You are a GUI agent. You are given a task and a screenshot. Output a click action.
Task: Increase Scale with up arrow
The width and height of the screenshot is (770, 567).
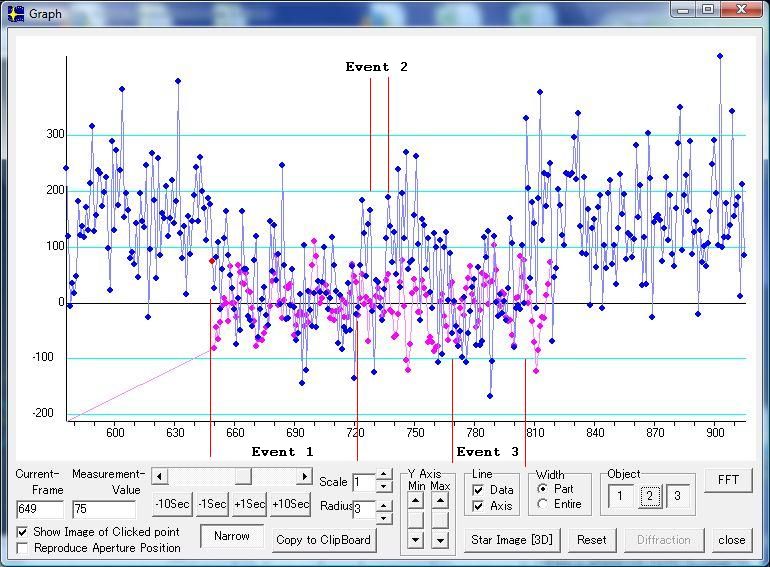coord(384,475)
